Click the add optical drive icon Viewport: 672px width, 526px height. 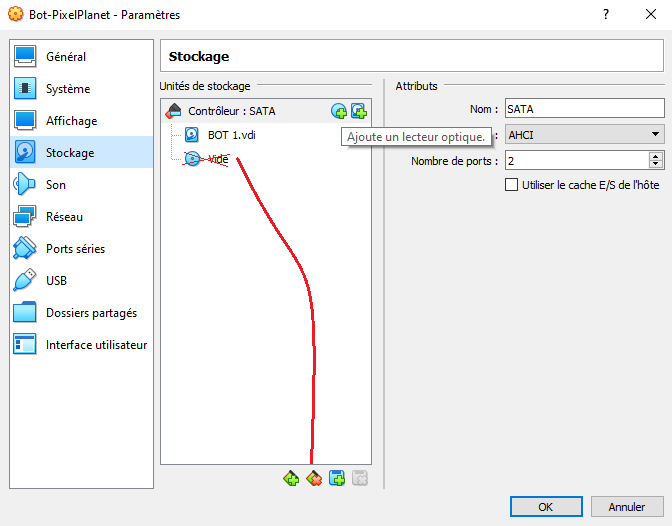click(339, 111)
